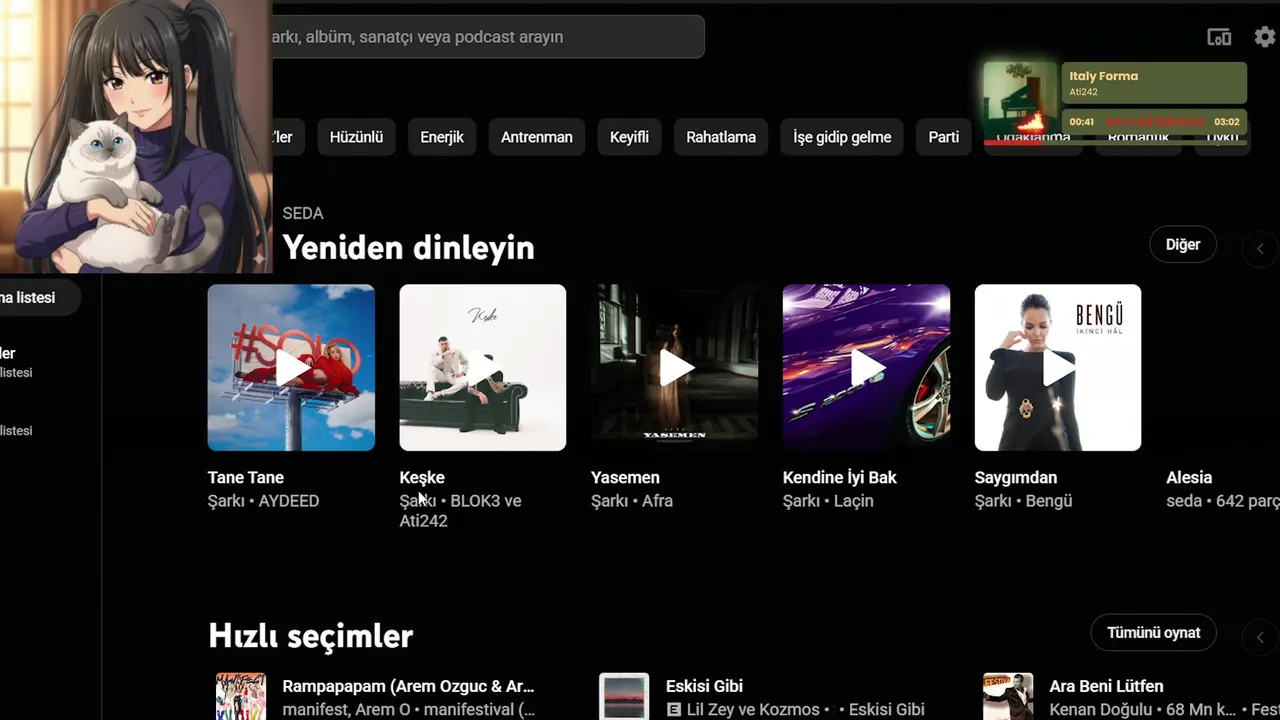Click the Eskisi Gibi song thumbnail
The width and height of the screenshot is (1280, 720).
pyautogui.click(x=624, y=697)
